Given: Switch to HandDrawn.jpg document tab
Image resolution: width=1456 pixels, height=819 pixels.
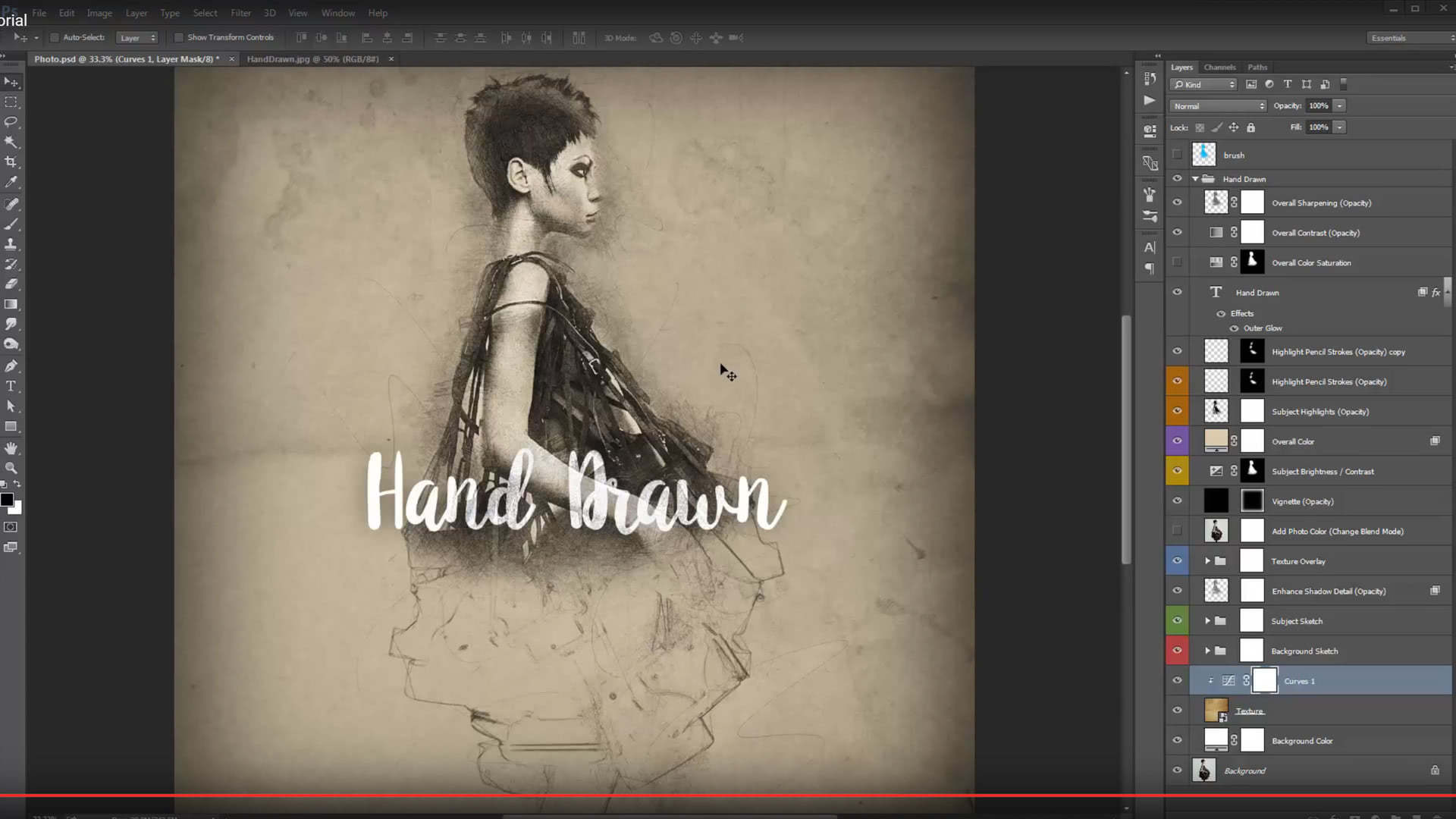Looking at the screenshot, I should 312,59.
